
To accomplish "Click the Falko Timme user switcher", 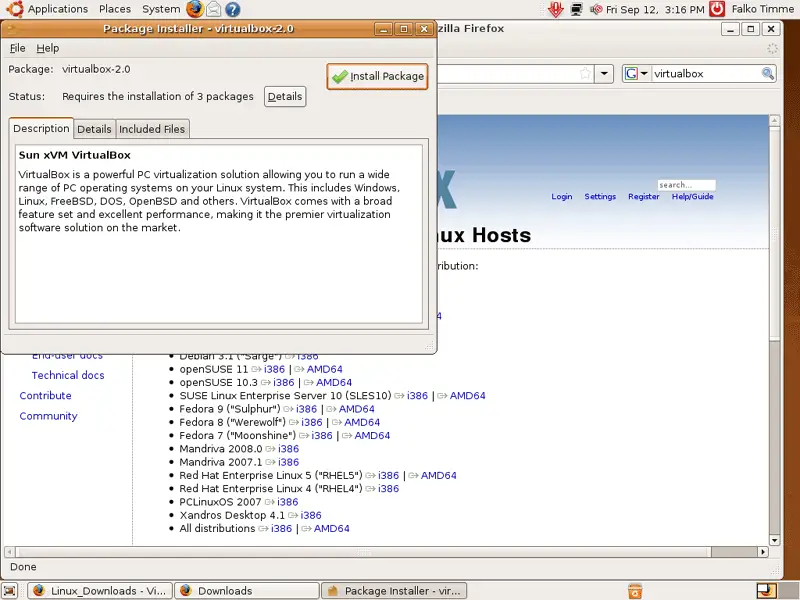I will point(763,9).
